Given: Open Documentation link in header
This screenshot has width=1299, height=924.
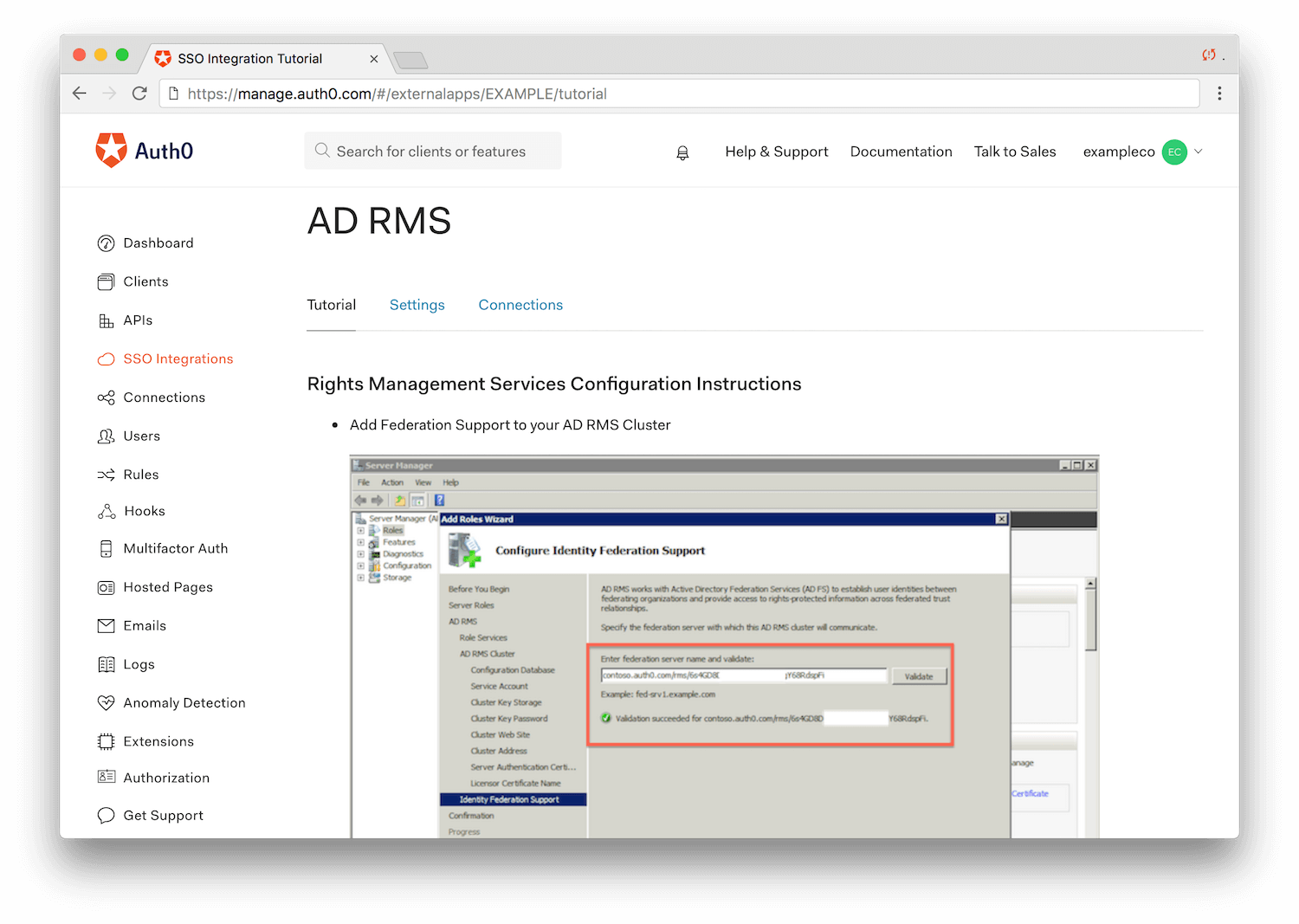Looking at the screenshot, I should 901,152.
